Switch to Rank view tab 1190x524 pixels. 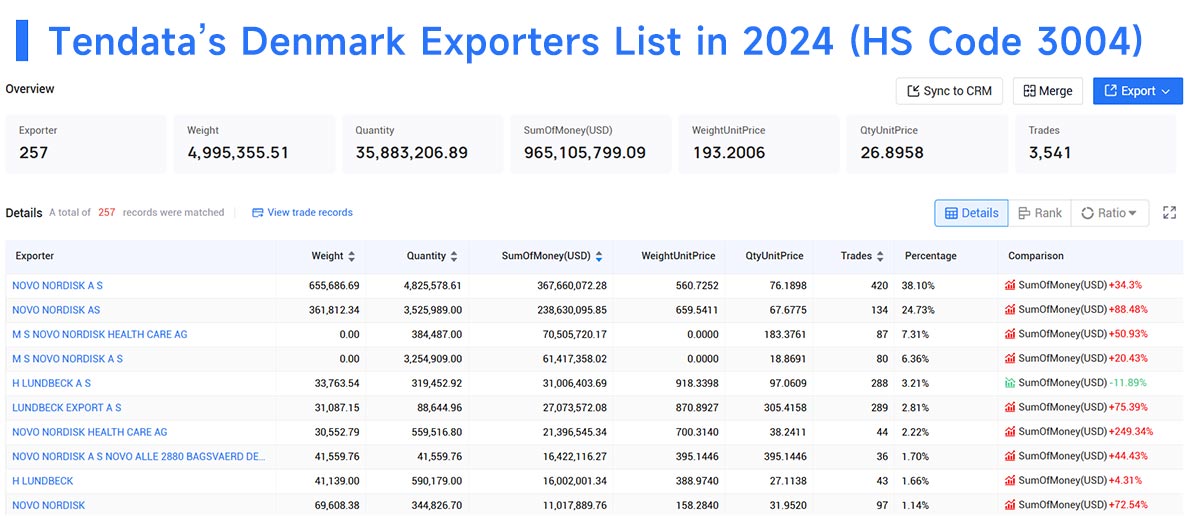click(x=1040, y=213)
